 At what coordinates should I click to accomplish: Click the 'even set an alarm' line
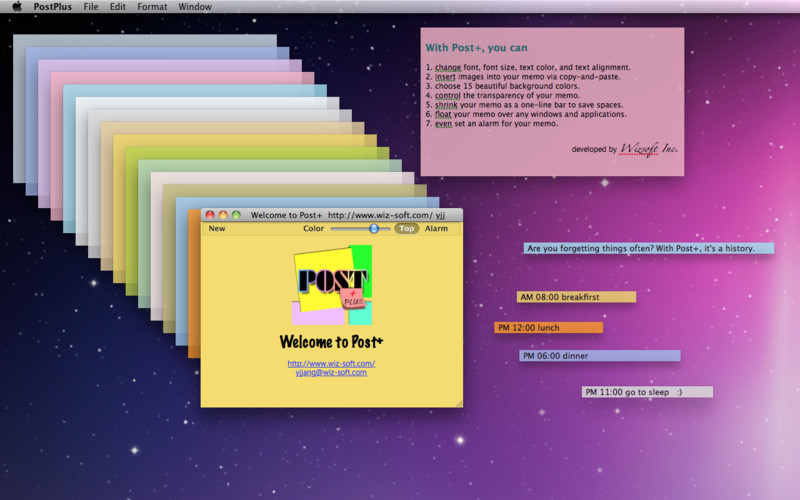pyautogui.click(x=492, y=123)
